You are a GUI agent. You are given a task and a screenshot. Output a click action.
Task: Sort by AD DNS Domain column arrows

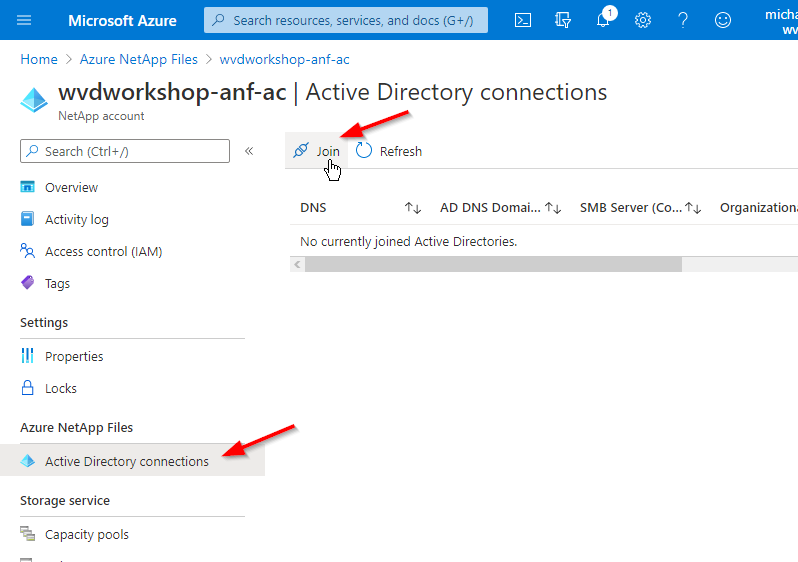tap(553, 208)
